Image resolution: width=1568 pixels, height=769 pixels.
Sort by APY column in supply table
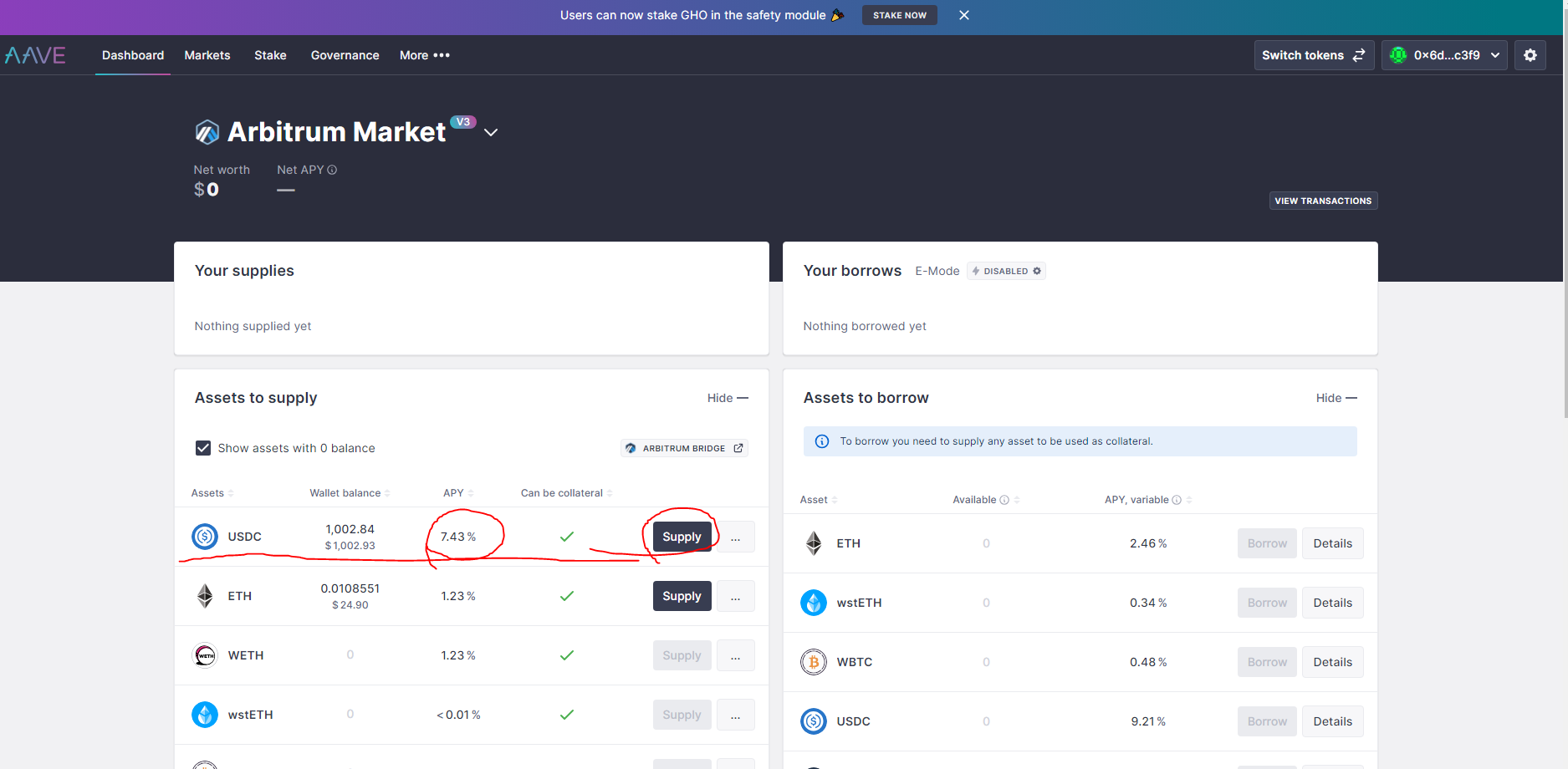(458, 493)
